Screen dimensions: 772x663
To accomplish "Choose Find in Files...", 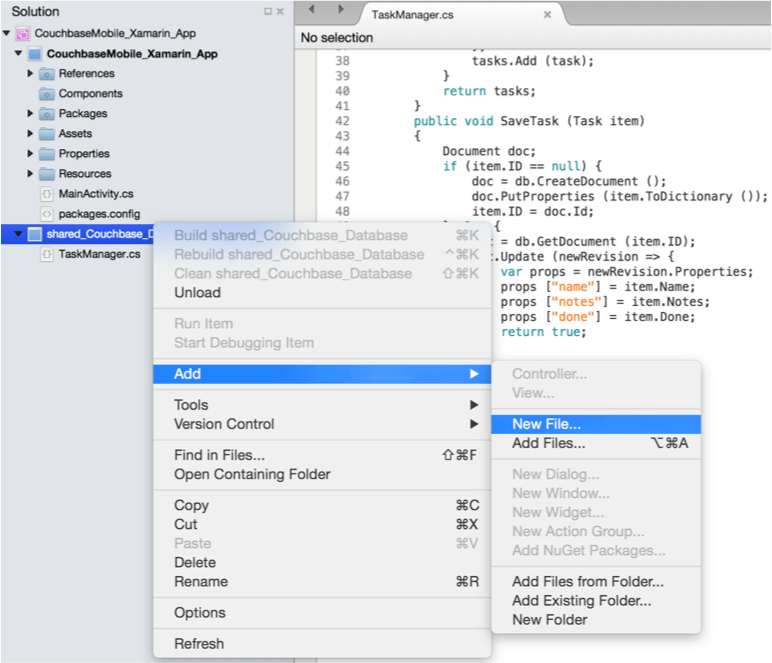I will pos(322,455).
